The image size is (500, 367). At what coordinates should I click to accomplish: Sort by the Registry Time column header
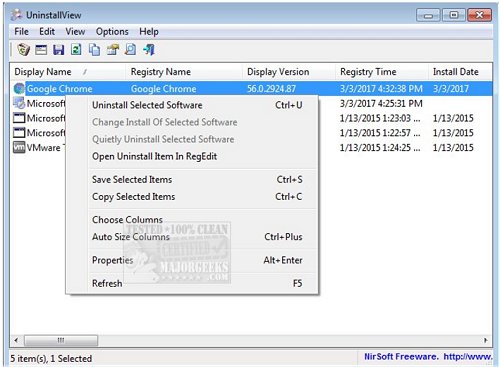click(x=381, y=72)
